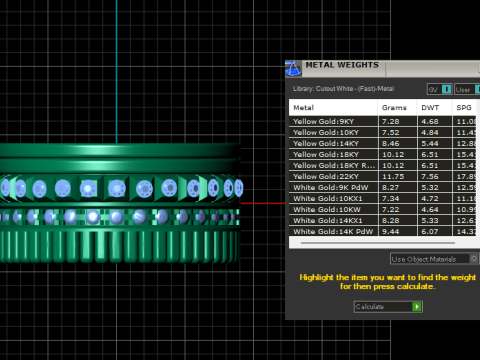Click the 8.46 grams value

tap(391, 143)
